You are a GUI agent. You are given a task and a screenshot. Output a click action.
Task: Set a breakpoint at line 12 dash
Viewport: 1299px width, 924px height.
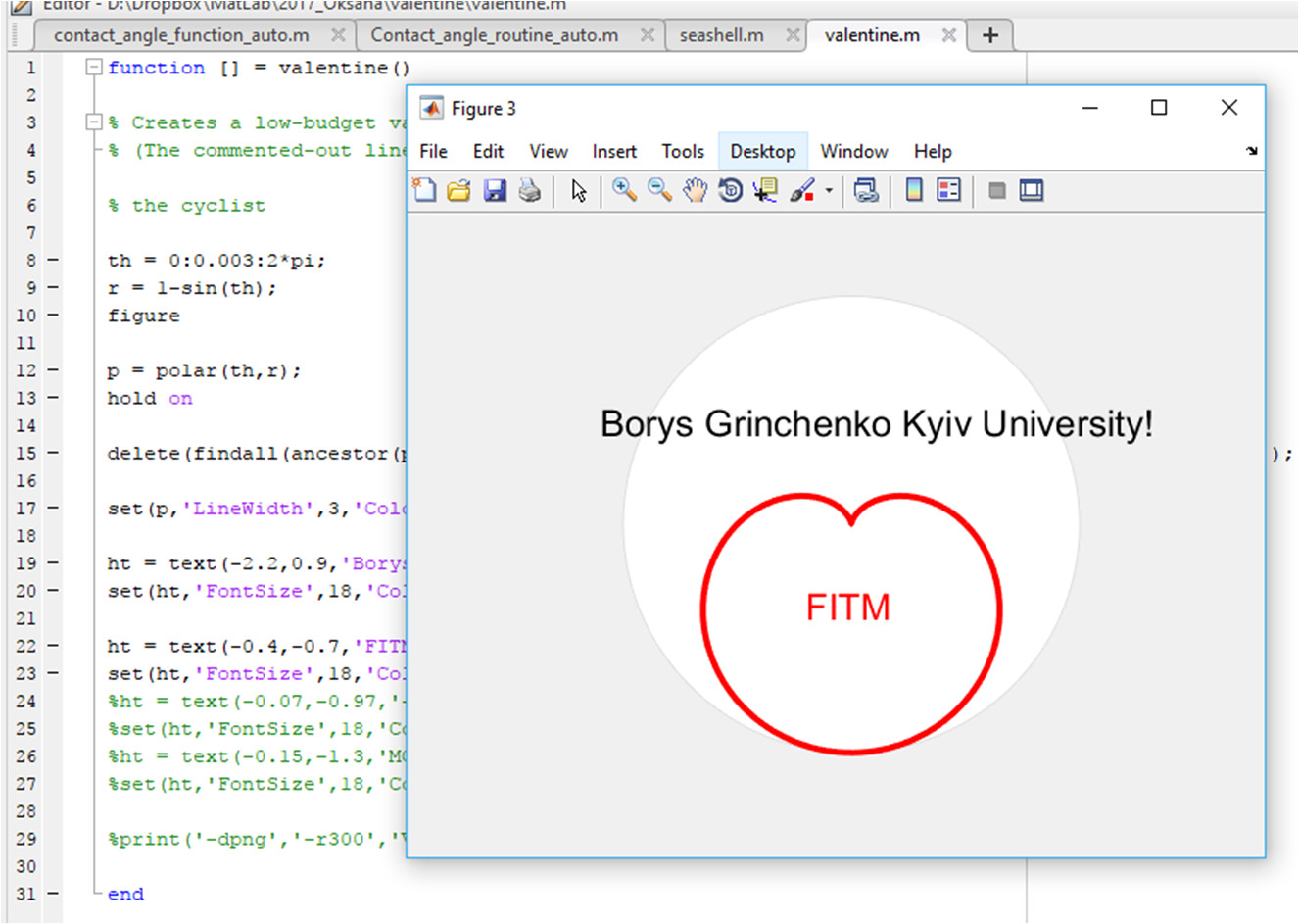point(53,370)
